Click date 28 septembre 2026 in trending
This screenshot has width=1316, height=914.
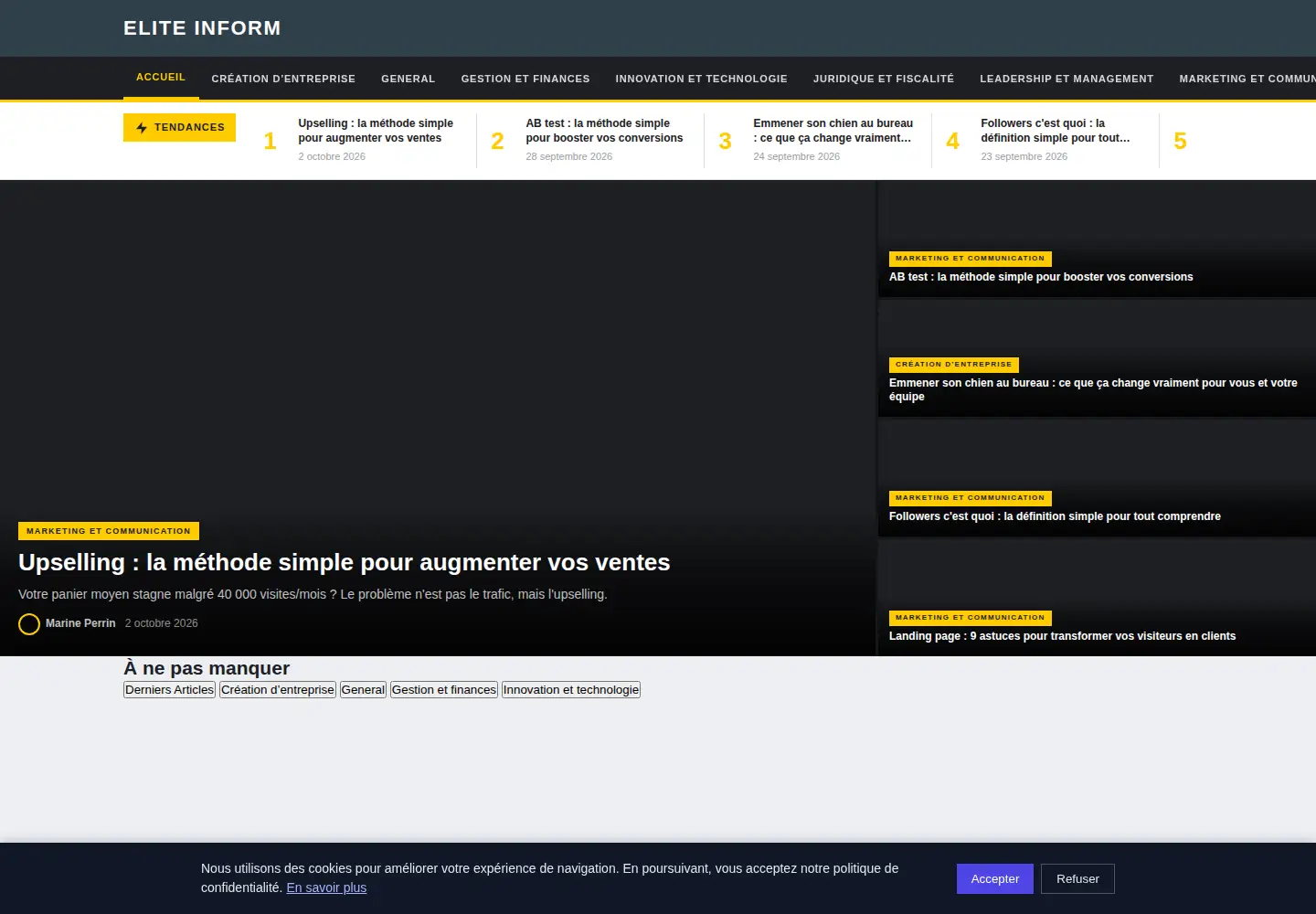[569, 156]
